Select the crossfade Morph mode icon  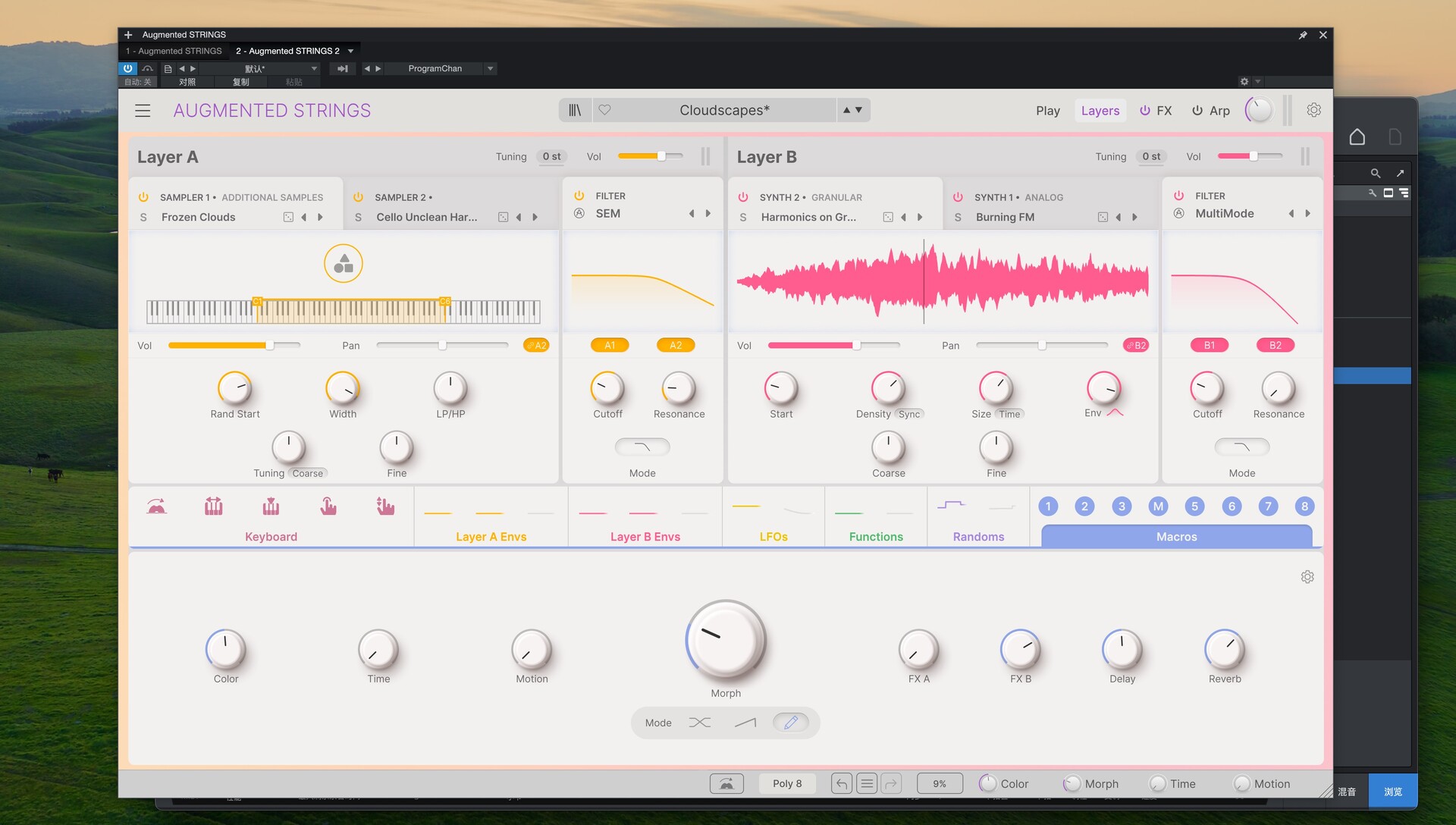(x=699, y=723)
